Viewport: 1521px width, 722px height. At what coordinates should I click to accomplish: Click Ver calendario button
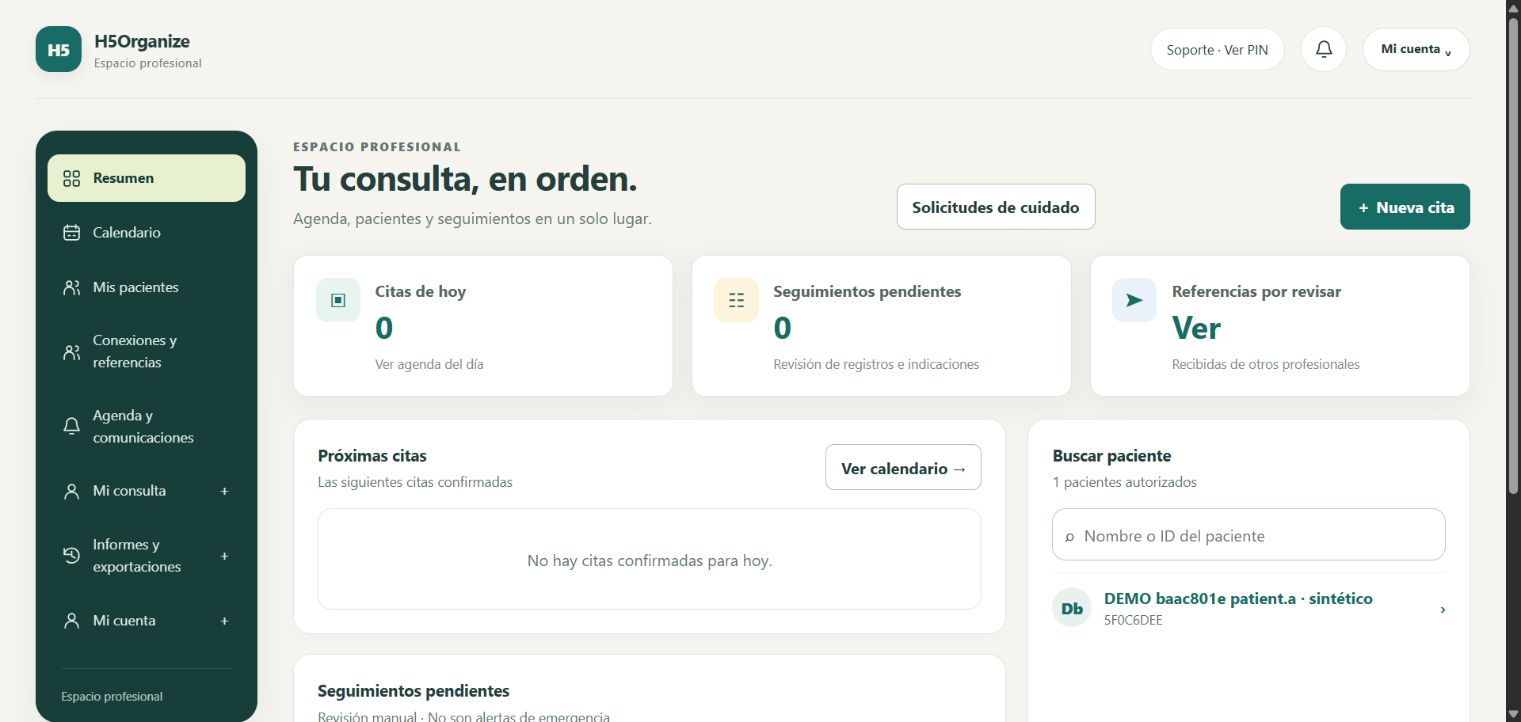(903, 468)
